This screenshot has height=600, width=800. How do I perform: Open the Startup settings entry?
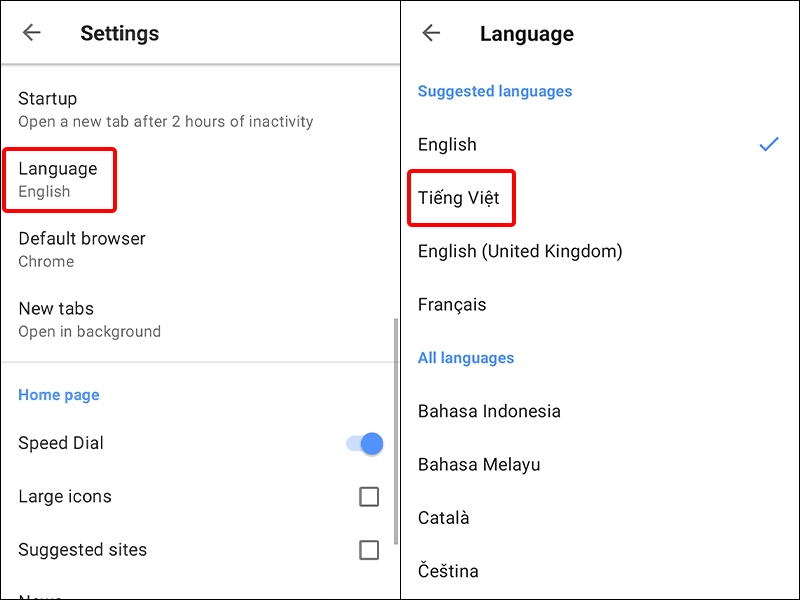tap(100, 108)
